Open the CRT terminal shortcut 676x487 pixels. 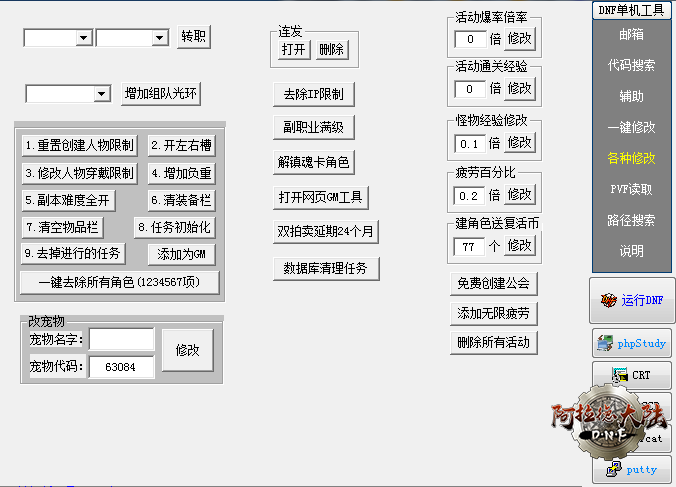[x=632, y=376]
